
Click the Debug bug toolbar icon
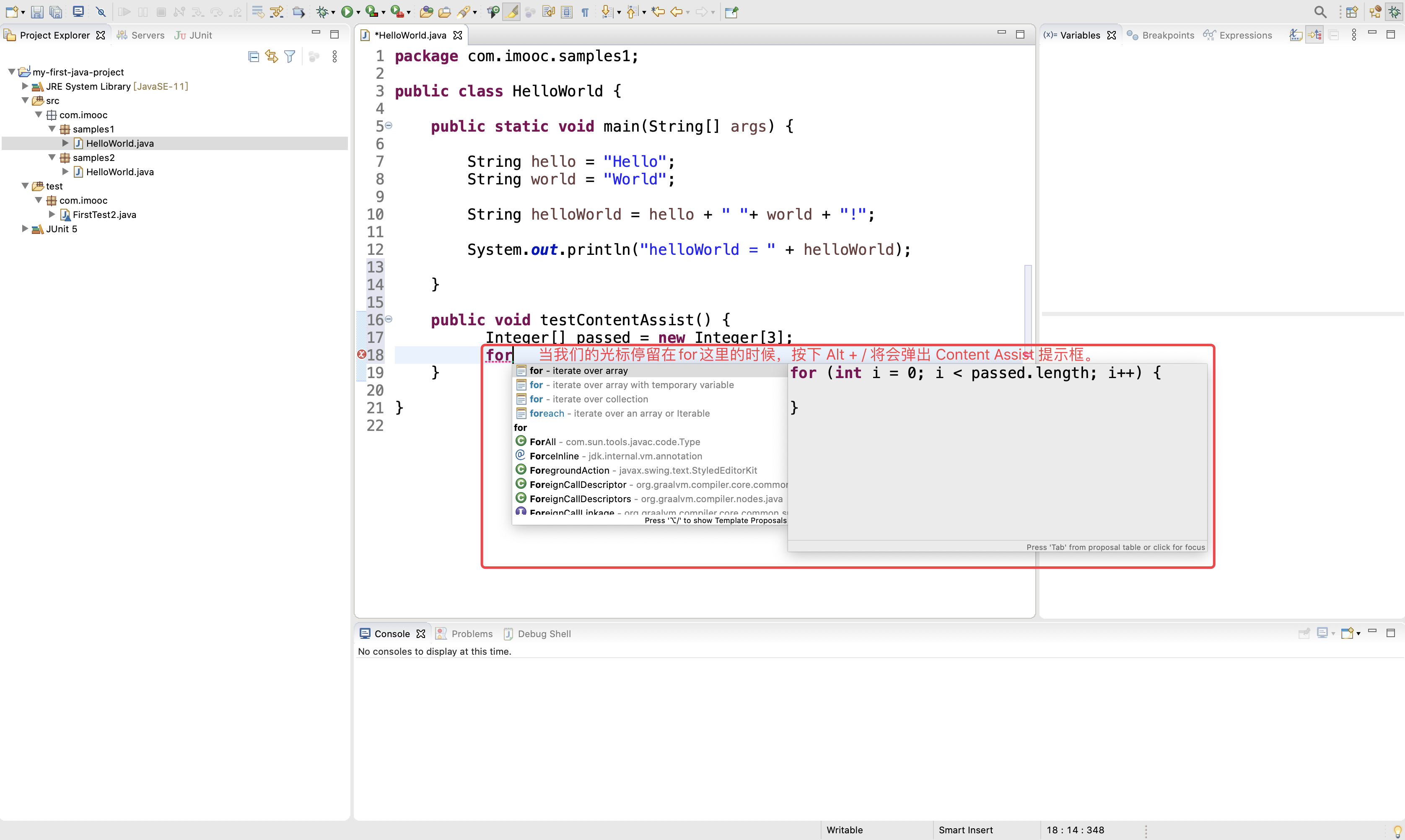[322, 11]
